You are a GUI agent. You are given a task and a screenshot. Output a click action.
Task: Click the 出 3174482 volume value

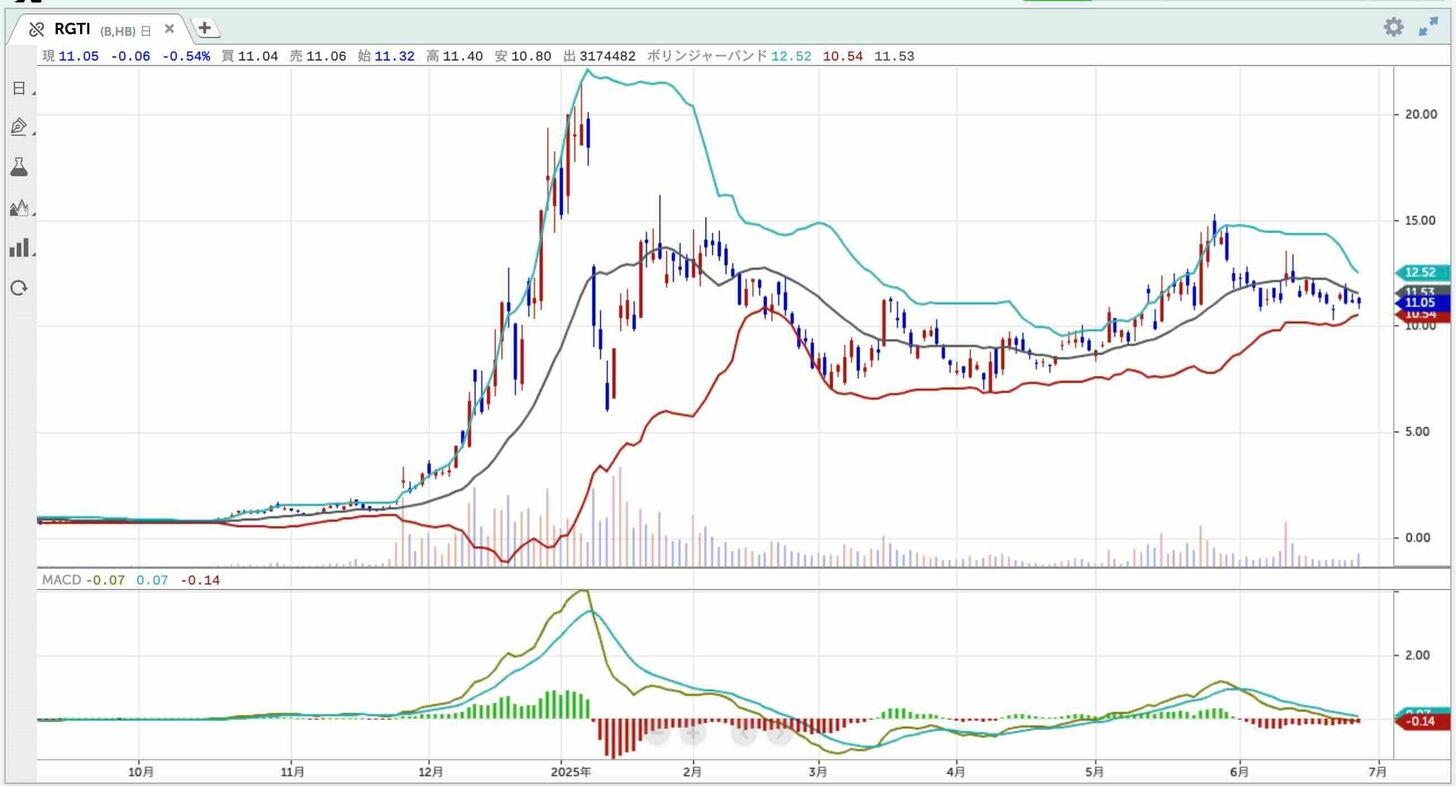pos(599,56)
